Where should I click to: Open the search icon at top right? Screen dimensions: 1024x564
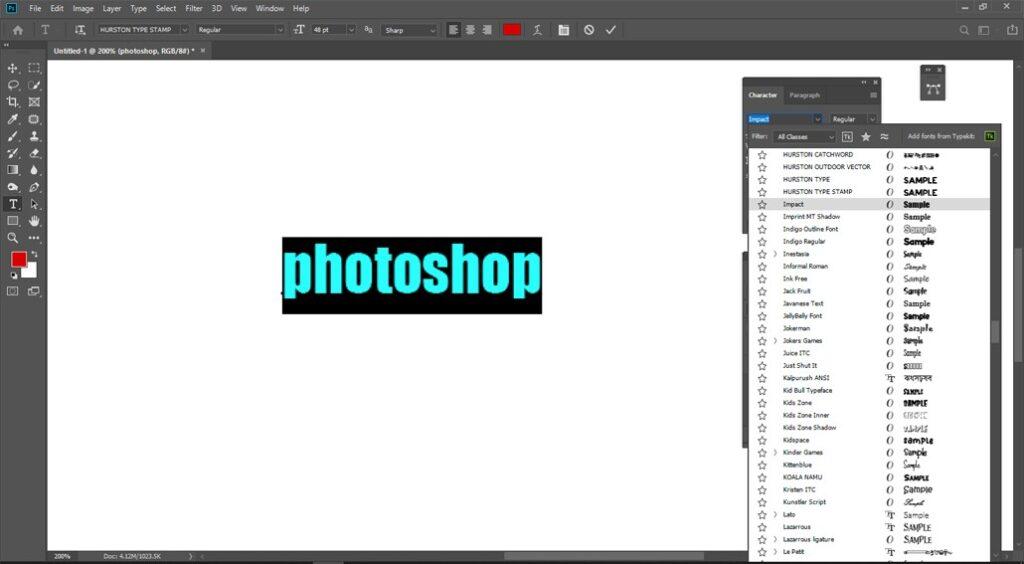pos(964,30)
